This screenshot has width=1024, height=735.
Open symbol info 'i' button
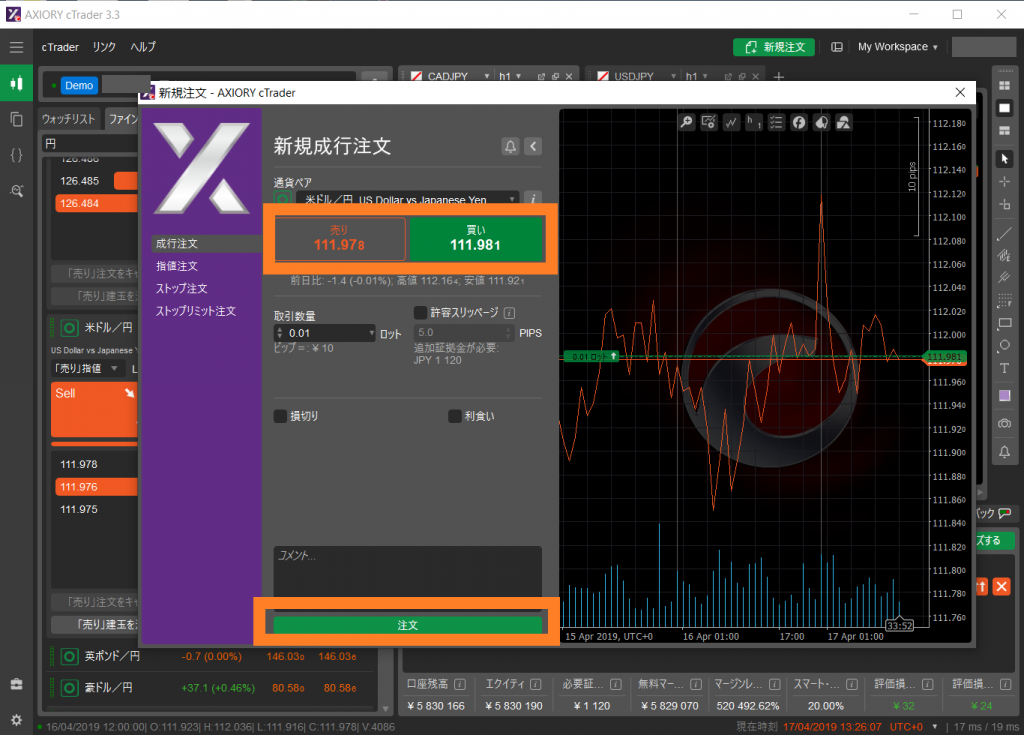pos(533,199)
